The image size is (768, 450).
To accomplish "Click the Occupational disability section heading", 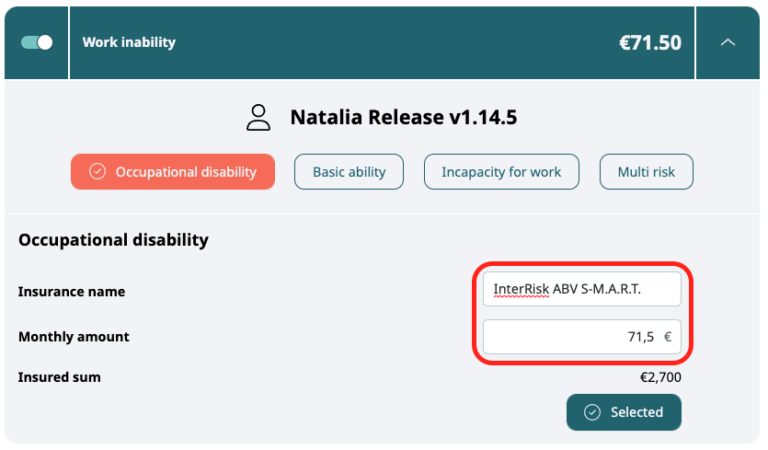I will tap(113, 240).
